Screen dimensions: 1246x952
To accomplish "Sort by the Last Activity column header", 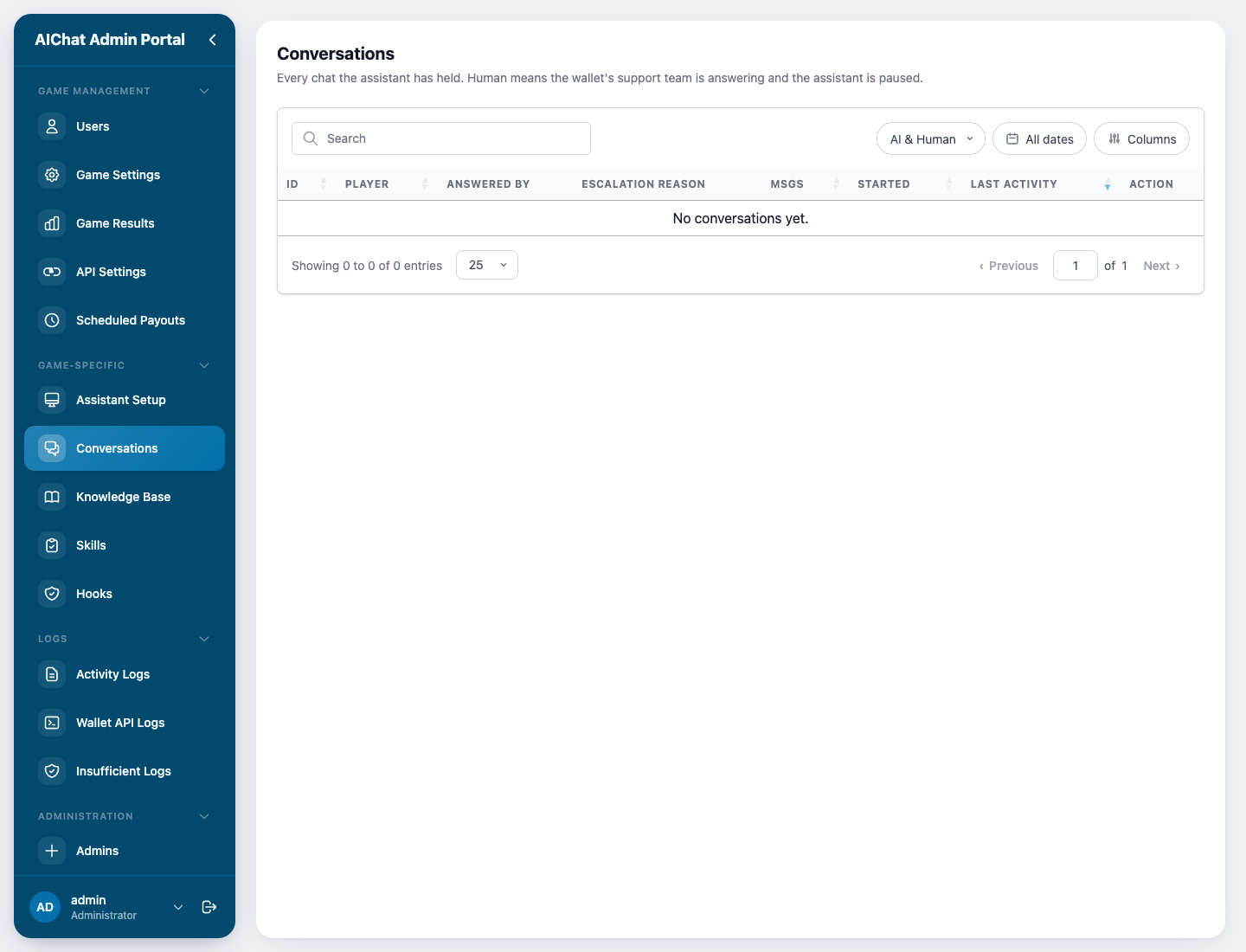I will click(x=1041, y=184).
